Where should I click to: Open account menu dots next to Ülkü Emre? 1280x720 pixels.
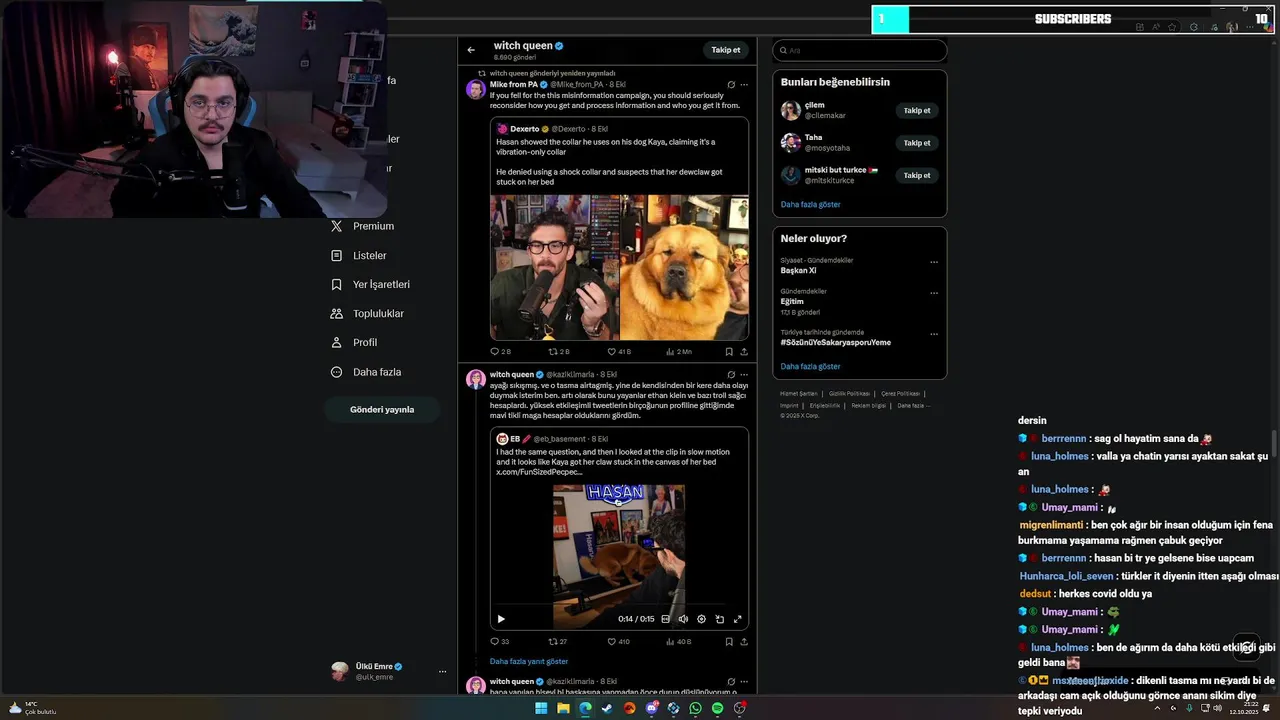click(x=442, y=671)
